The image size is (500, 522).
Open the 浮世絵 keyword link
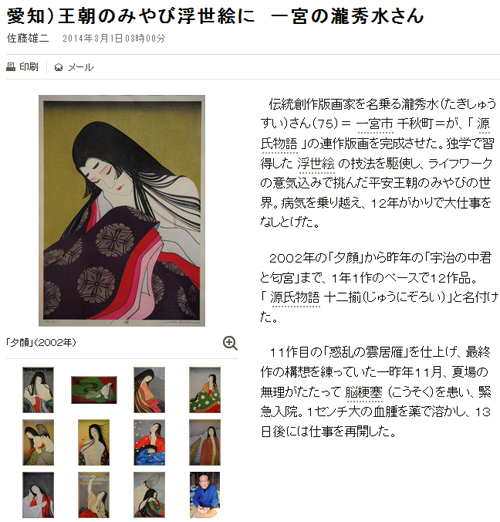[316, 163]
